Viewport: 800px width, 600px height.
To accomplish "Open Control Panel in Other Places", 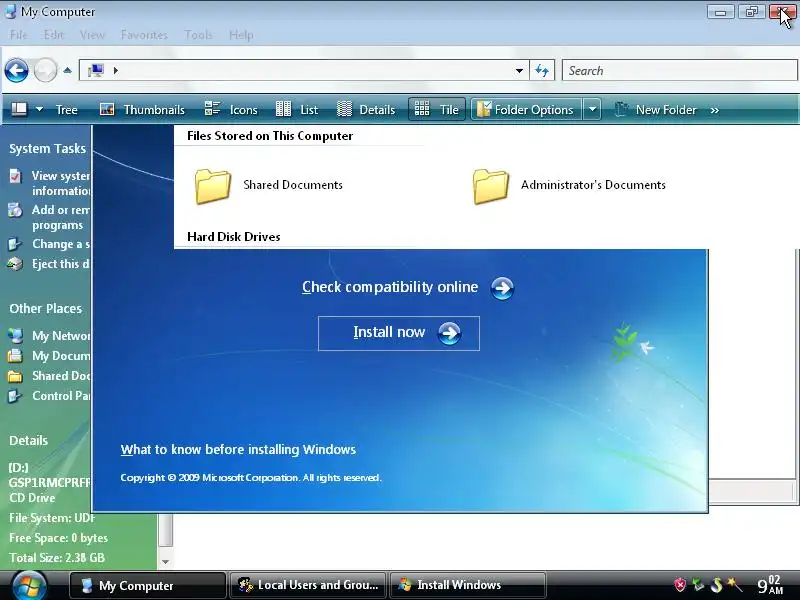I will (x=61, y=395).
